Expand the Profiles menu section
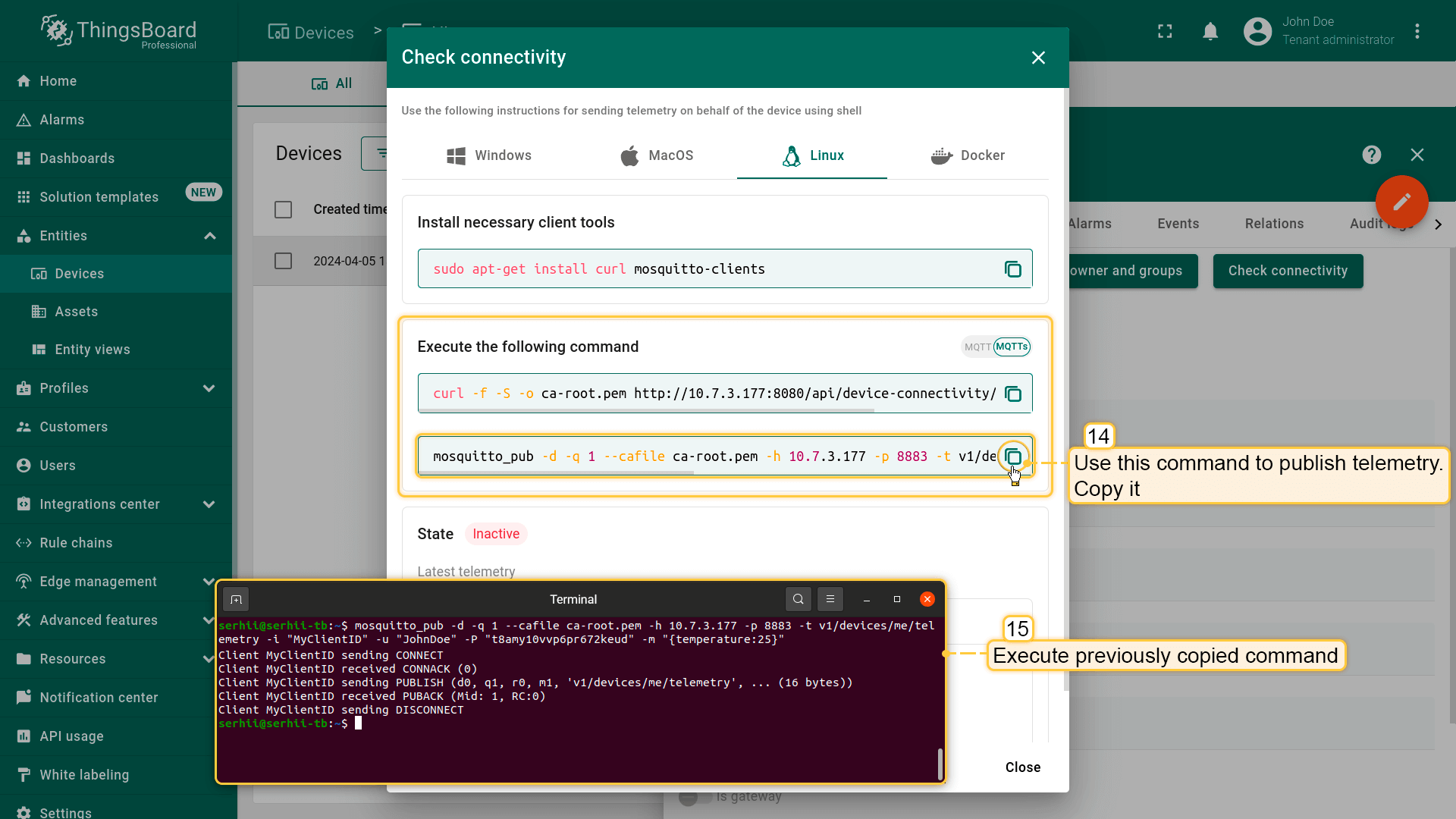This screenshot has height=819, width=1456. tap(209, 388)
